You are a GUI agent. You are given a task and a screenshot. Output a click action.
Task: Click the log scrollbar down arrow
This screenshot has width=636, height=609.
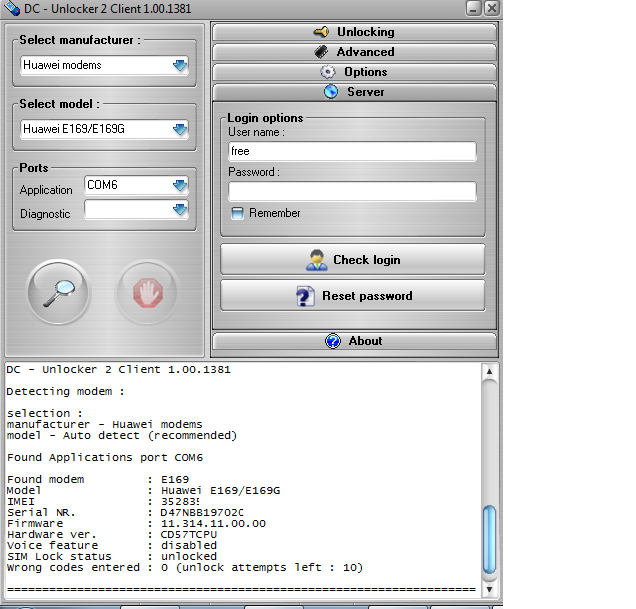coord(490,590)
